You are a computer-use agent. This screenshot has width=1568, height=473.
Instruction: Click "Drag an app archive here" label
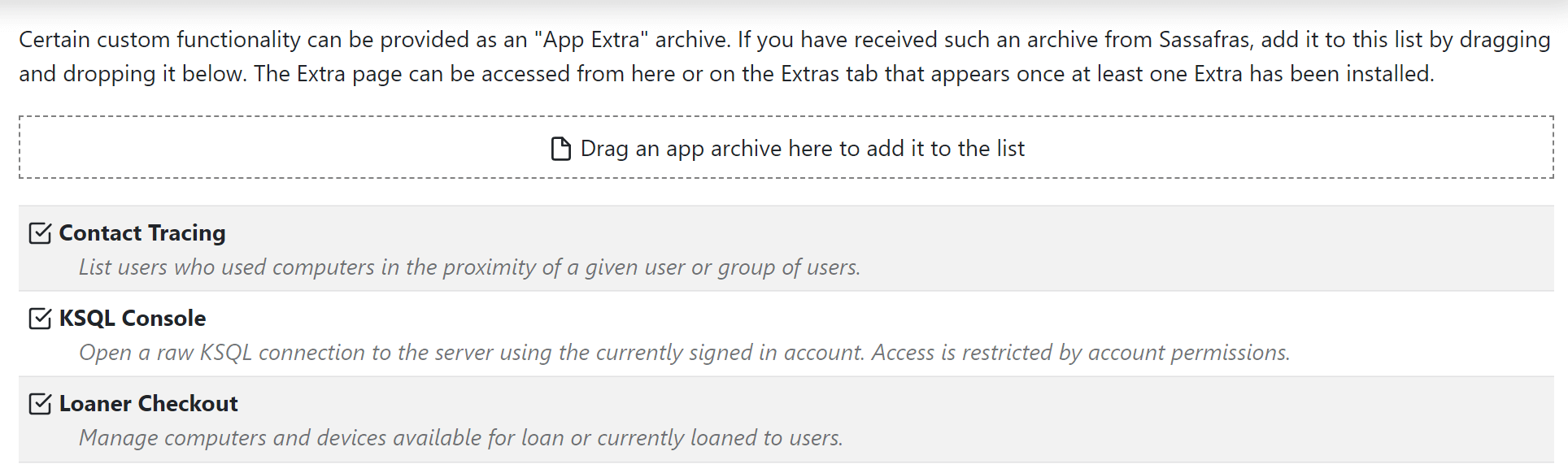pyautogui.click(x=802, y=149)
